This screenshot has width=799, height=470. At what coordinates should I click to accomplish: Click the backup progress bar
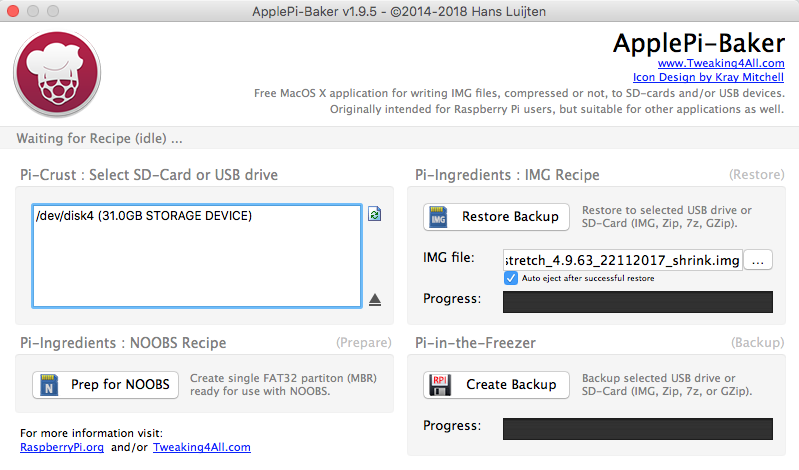tap(637, 426)
